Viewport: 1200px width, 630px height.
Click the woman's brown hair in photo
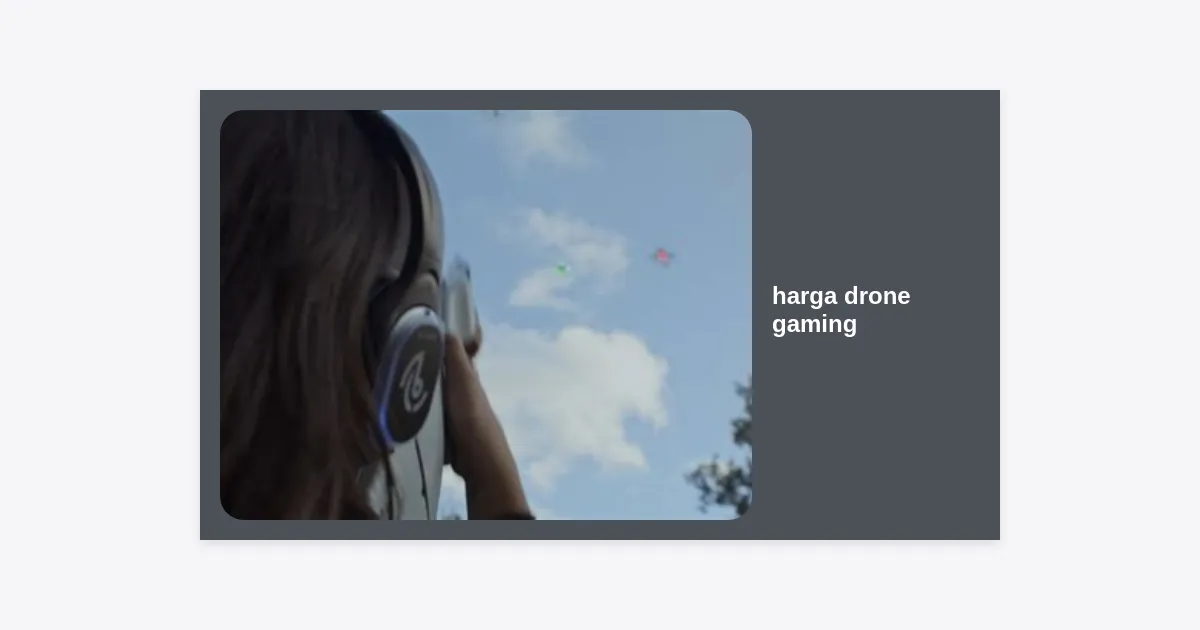[290, 300]
